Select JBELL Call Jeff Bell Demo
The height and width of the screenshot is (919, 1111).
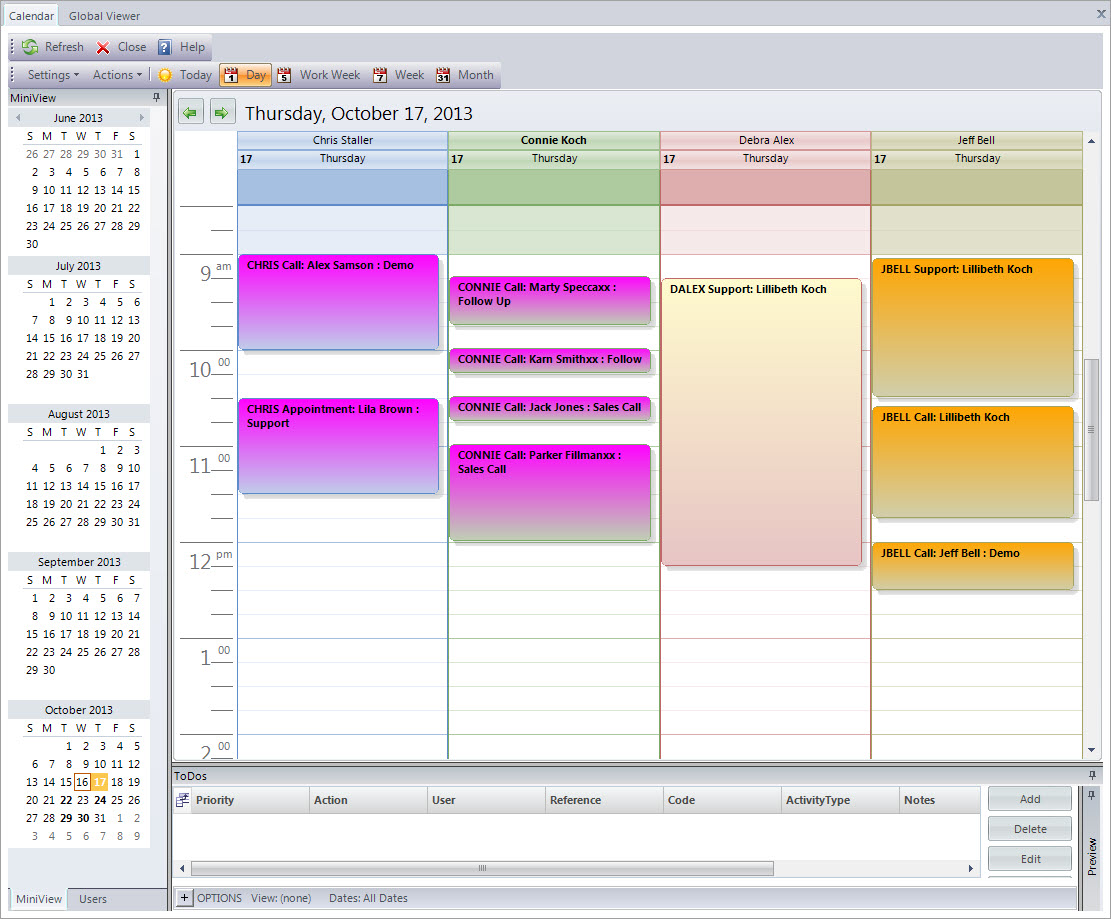point(973,565)
